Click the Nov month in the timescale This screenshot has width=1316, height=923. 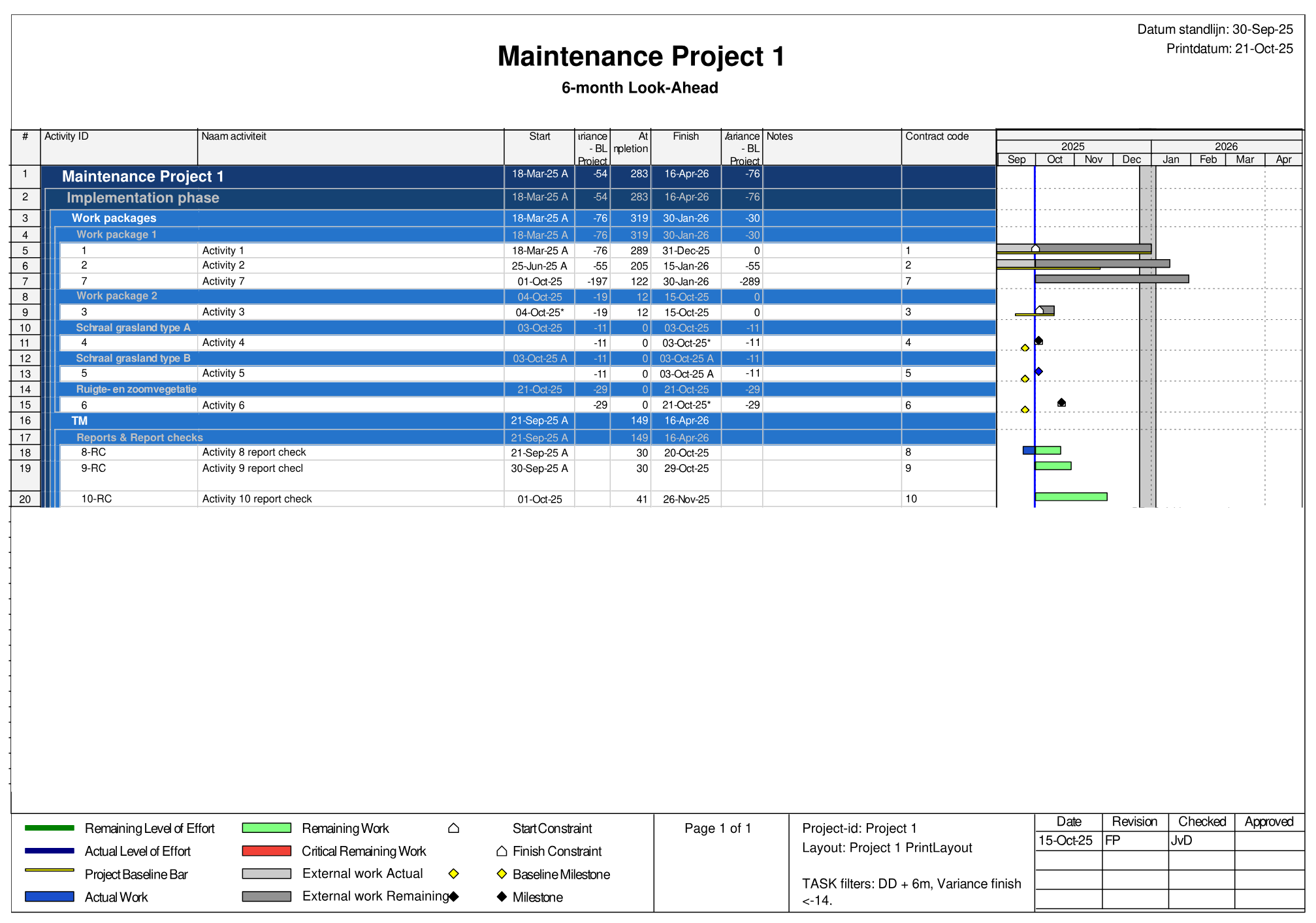(1093, 160)
